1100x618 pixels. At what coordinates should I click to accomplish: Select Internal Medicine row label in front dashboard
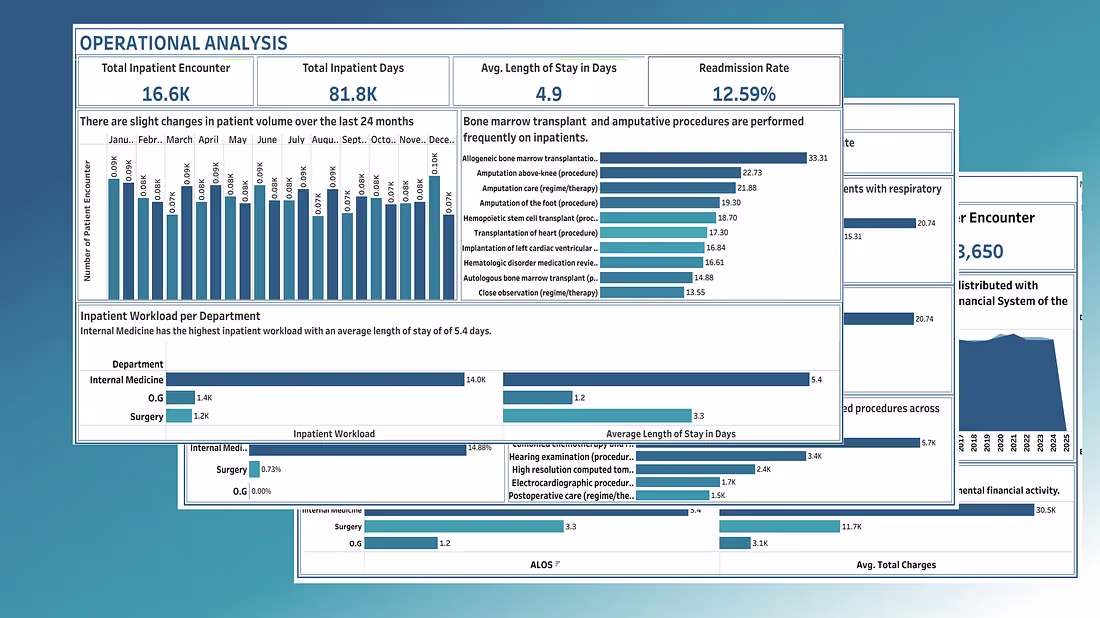126,379
